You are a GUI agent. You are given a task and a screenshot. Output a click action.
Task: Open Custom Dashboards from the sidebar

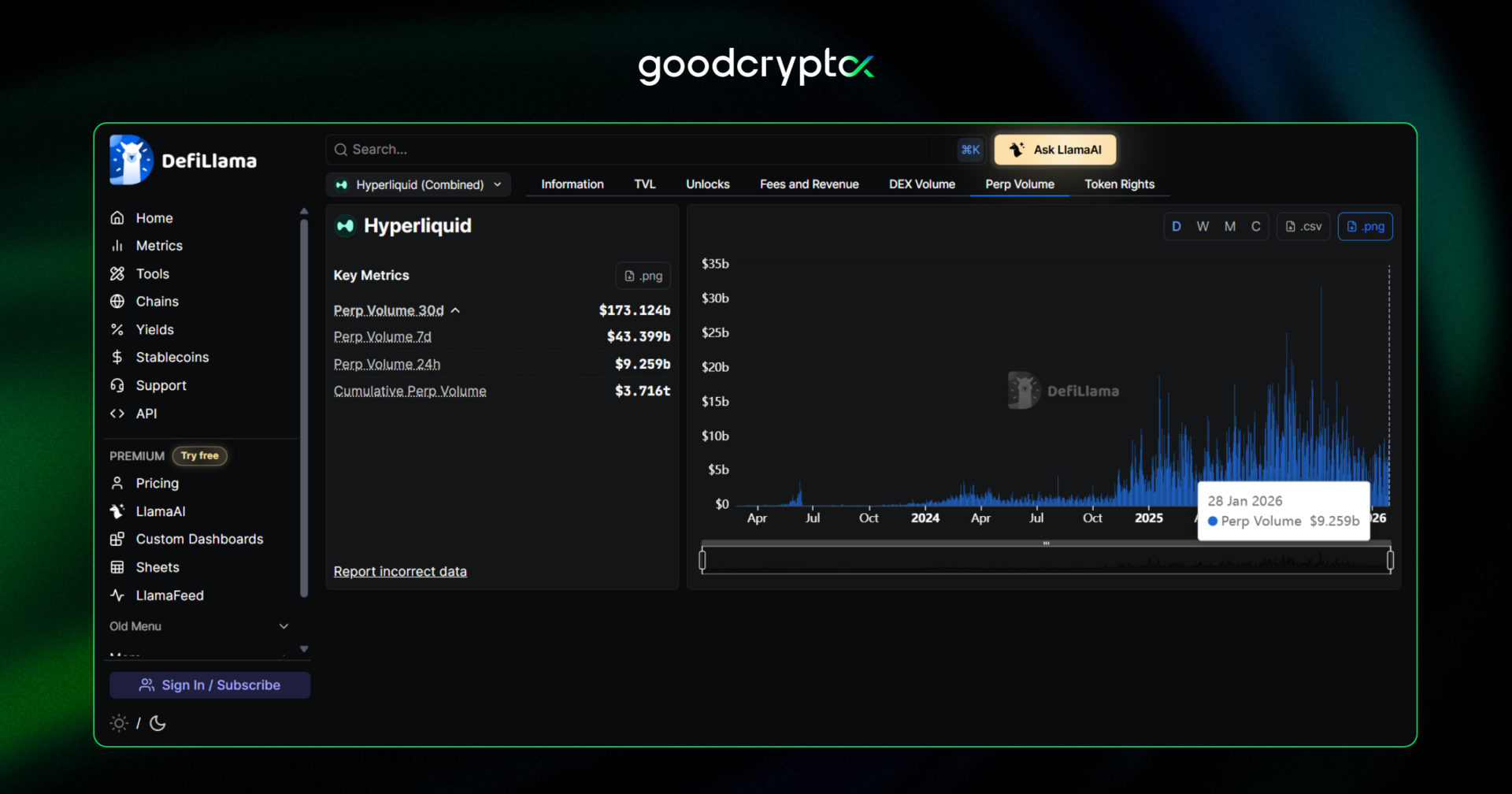point(198,539)
